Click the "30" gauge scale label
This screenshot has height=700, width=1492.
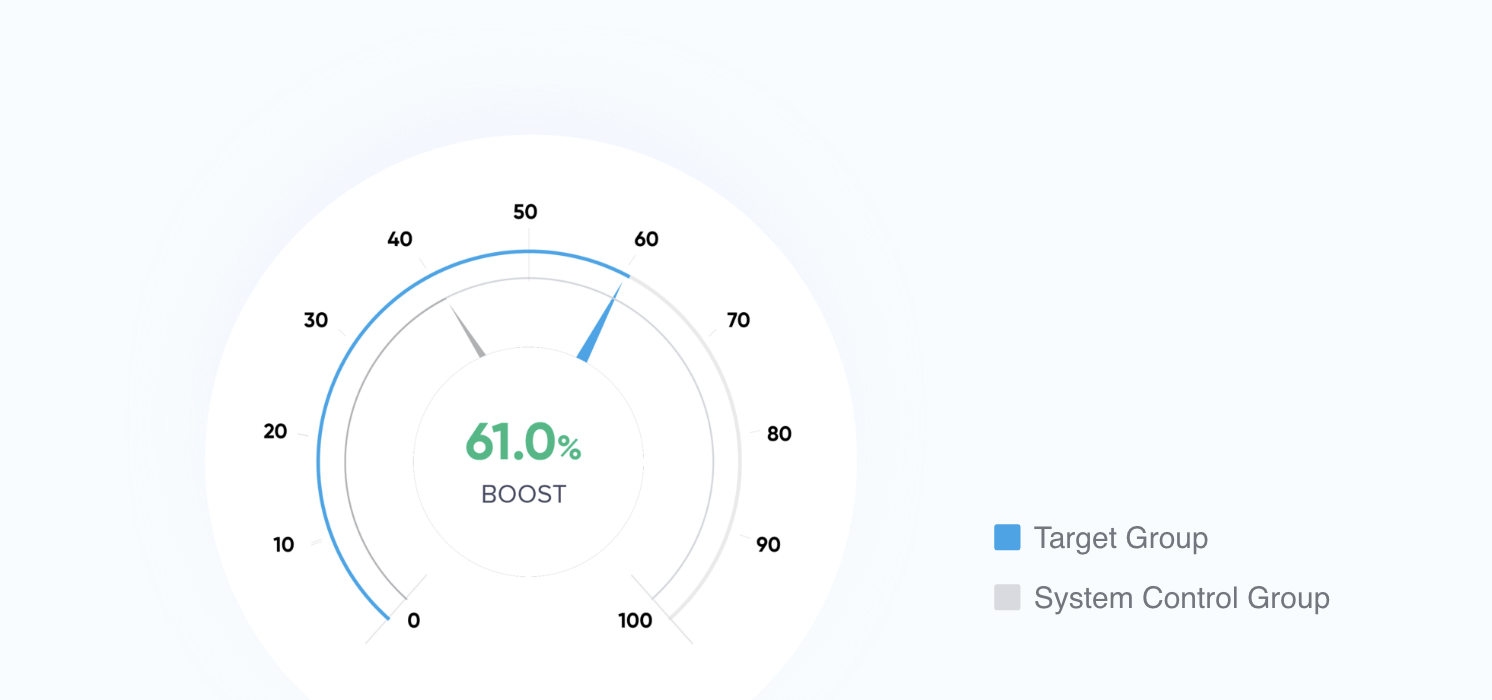[x=316, y=321]
